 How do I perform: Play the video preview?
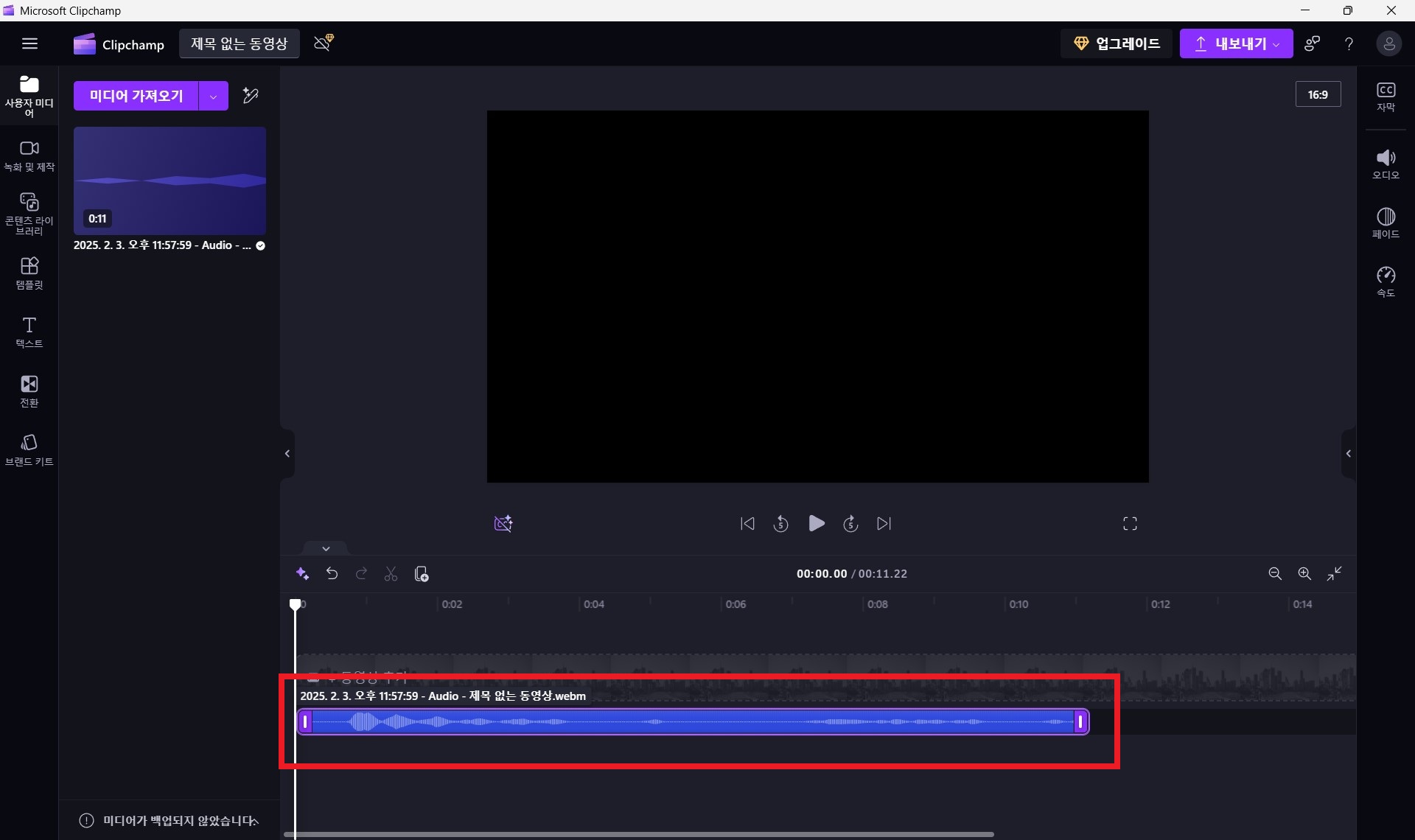(x=817, y=523)
